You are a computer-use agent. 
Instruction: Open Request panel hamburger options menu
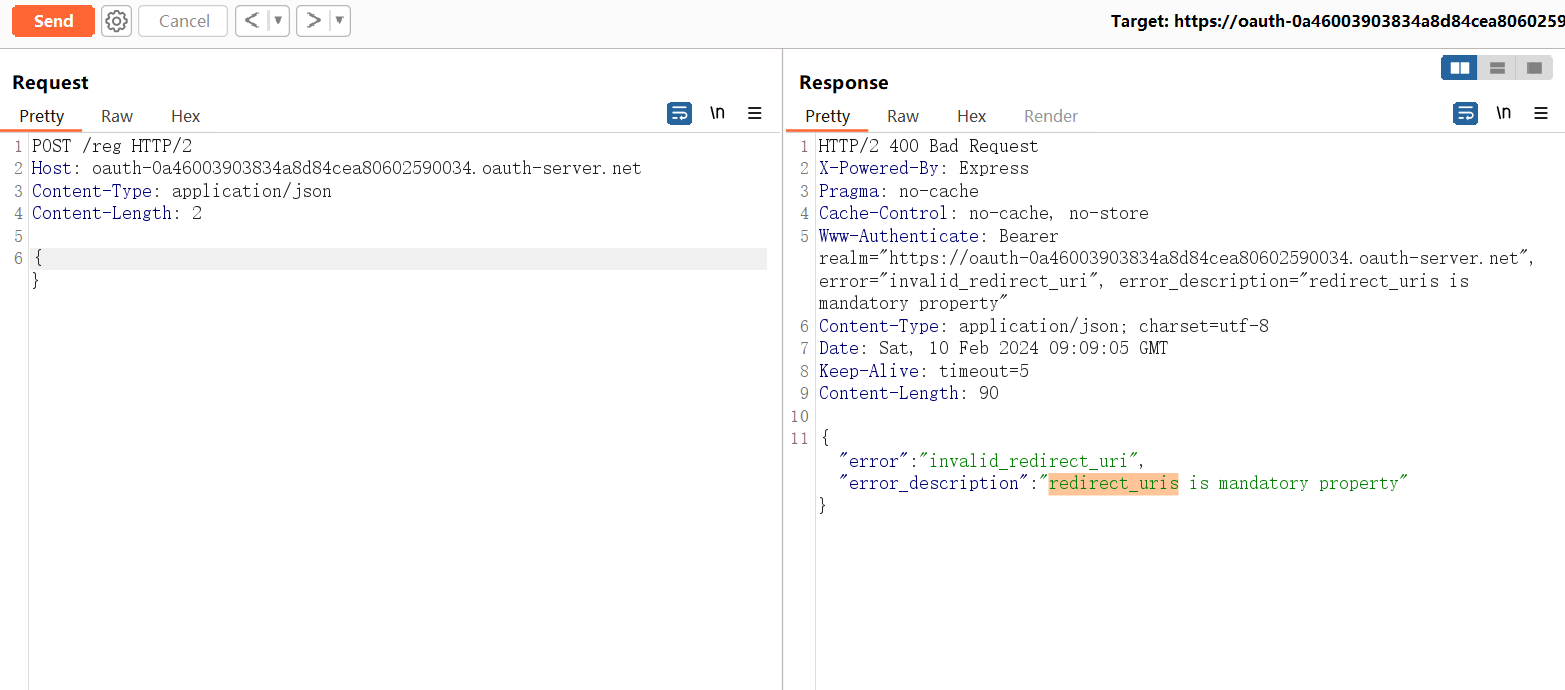point(755,114)
